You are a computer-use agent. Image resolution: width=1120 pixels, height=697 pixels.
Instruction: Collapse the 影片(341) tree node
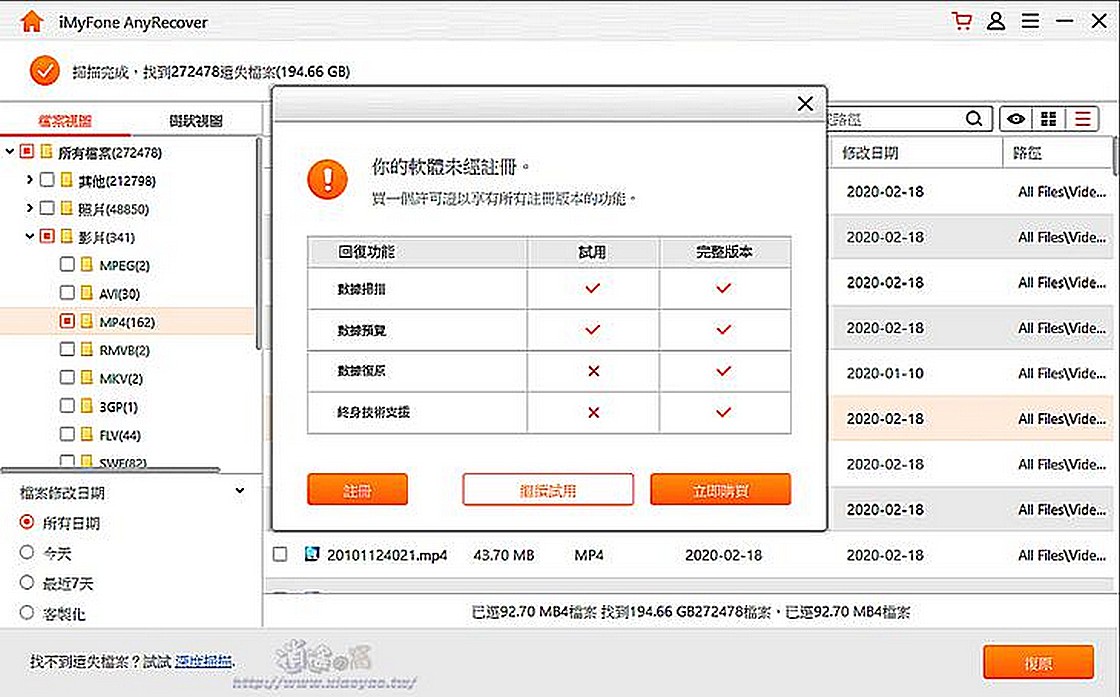pyautogui.click(x=30, y=236)
